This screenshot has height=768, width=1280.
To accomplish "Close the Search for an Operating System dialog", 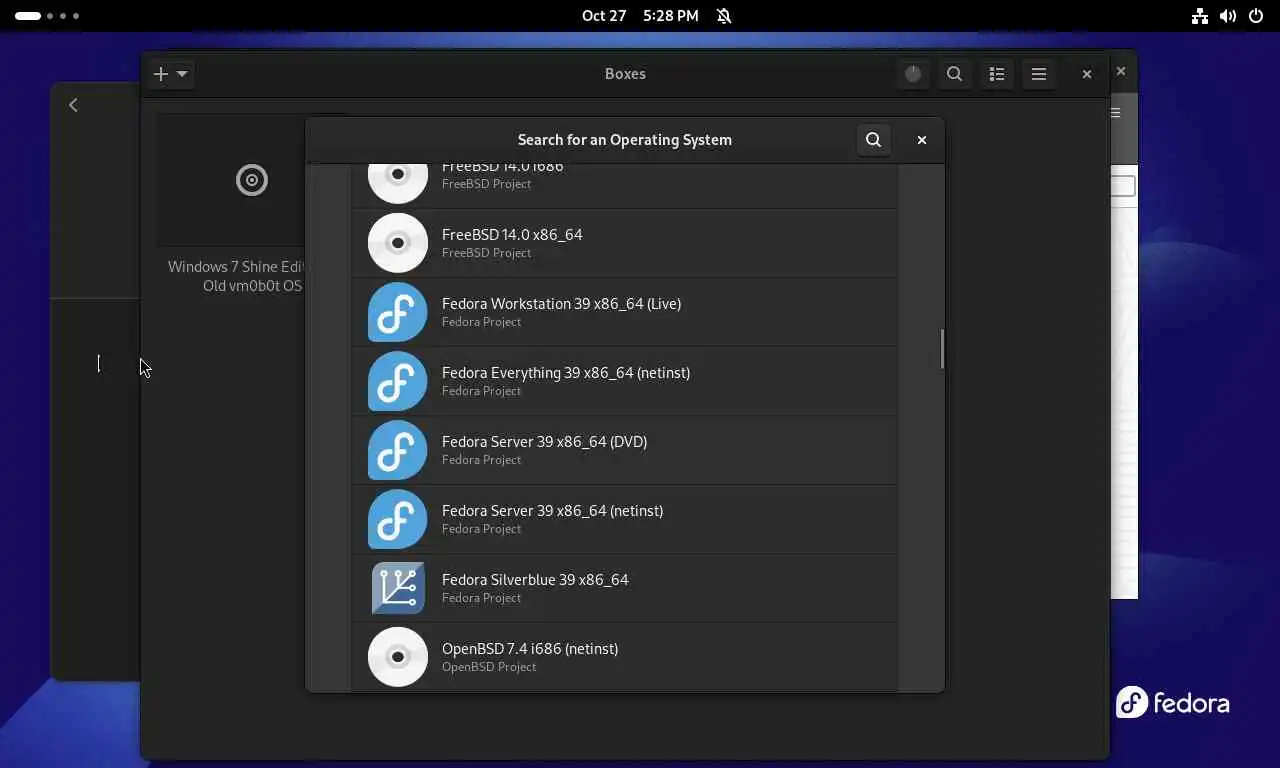I will pos(922,140).
